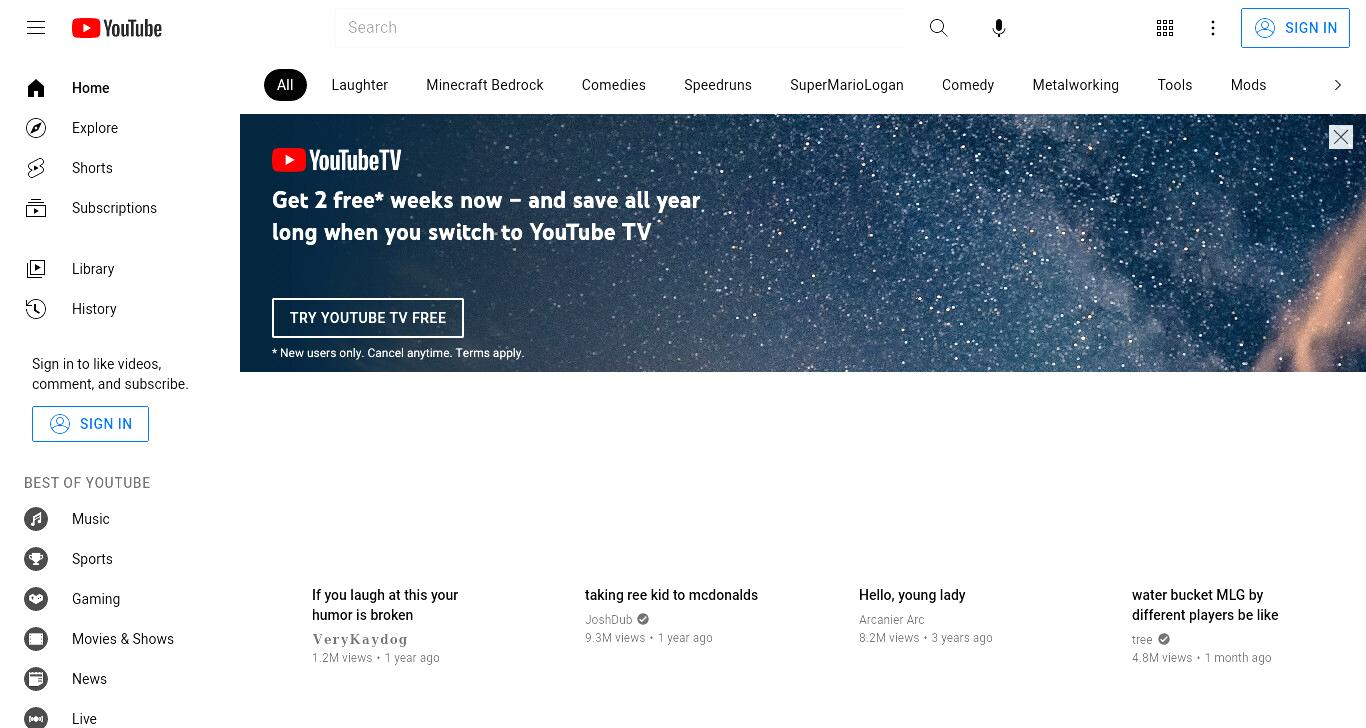This screenshot has height=728, width=1366.
Task: Open the three-dot settings menu
Action: [1213, 28]
